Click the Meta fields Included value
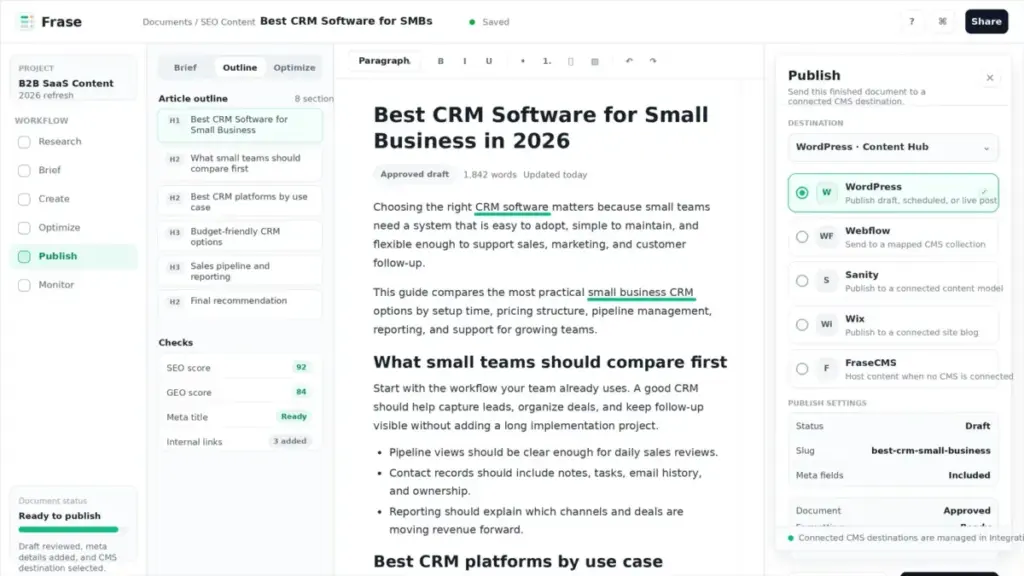Screen dimensions: 1024x576 (969, 475)
